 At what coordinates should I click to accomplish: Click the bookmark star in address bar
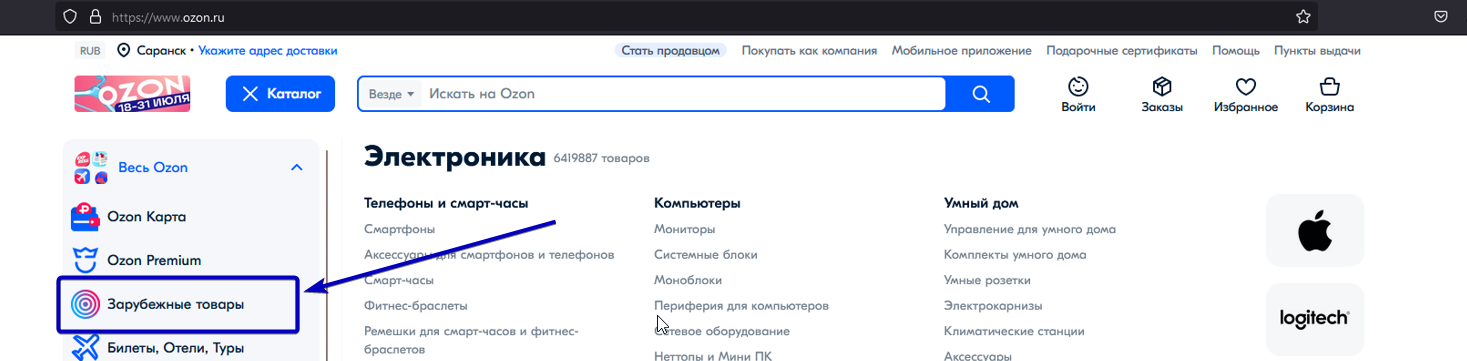click(x=1303, y=16)
